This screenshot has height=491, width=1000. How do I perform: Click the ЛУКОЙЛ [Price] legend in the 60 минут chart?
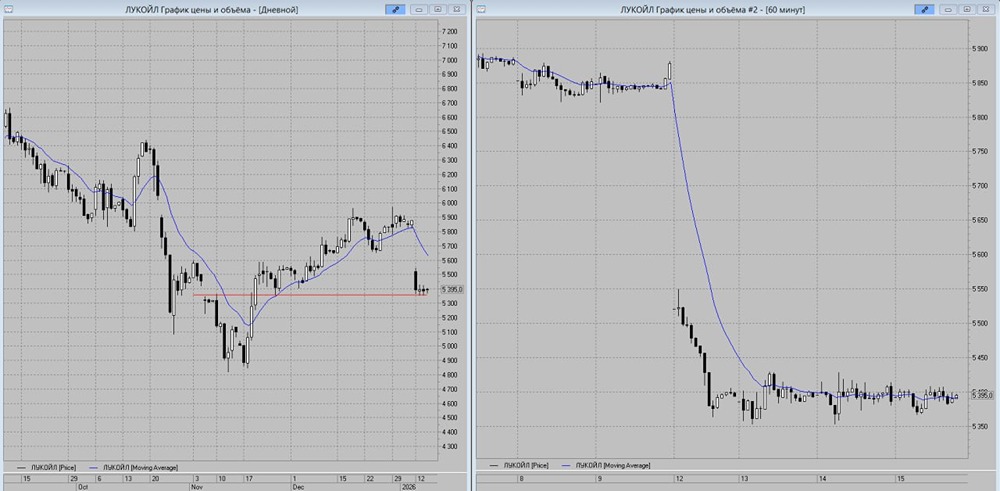coord(518,466)
